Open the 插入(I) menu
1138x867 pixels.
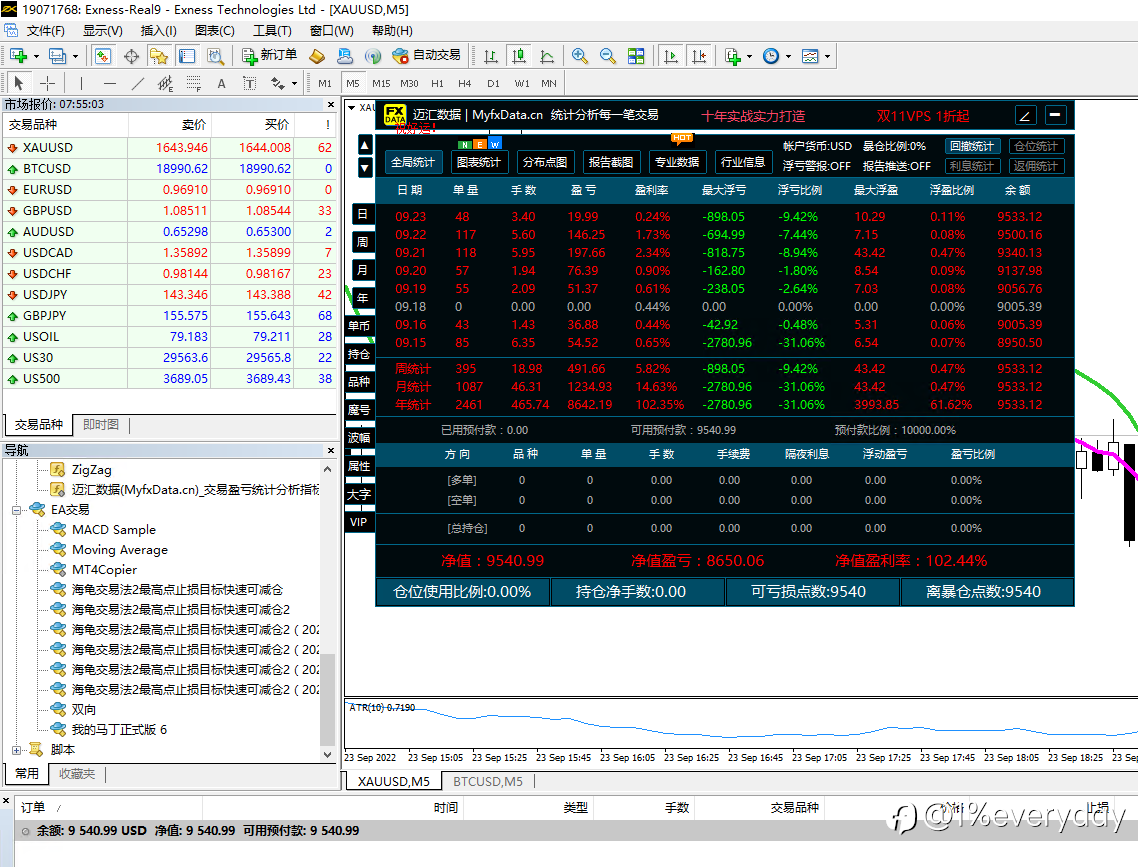(158, 30)
